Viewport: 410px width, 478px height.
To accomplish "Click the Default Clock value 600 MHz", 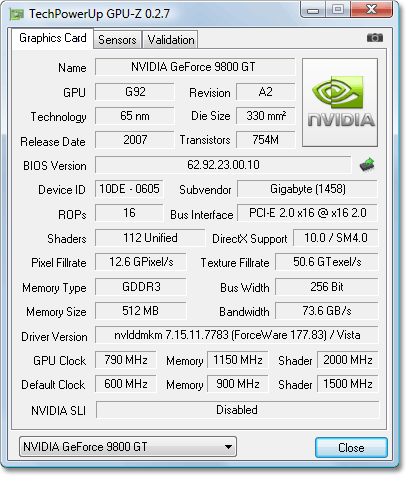I will click(x=126, y=384).
